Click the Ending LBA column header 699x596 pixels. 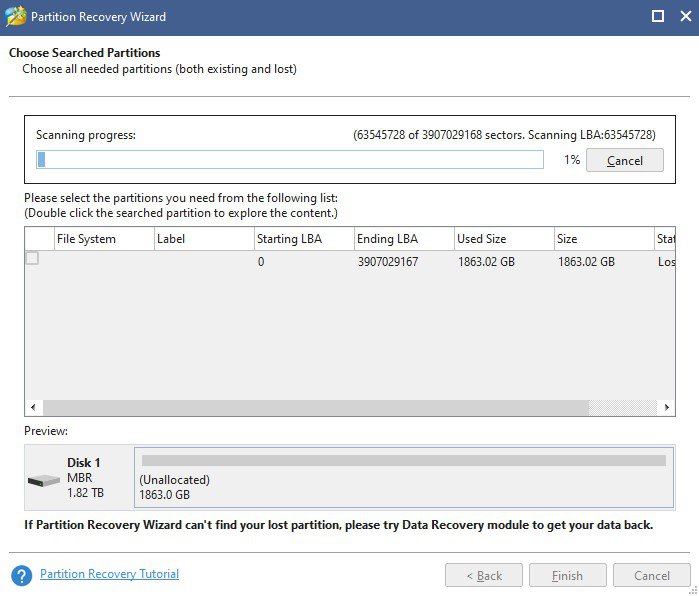(387, 239)
